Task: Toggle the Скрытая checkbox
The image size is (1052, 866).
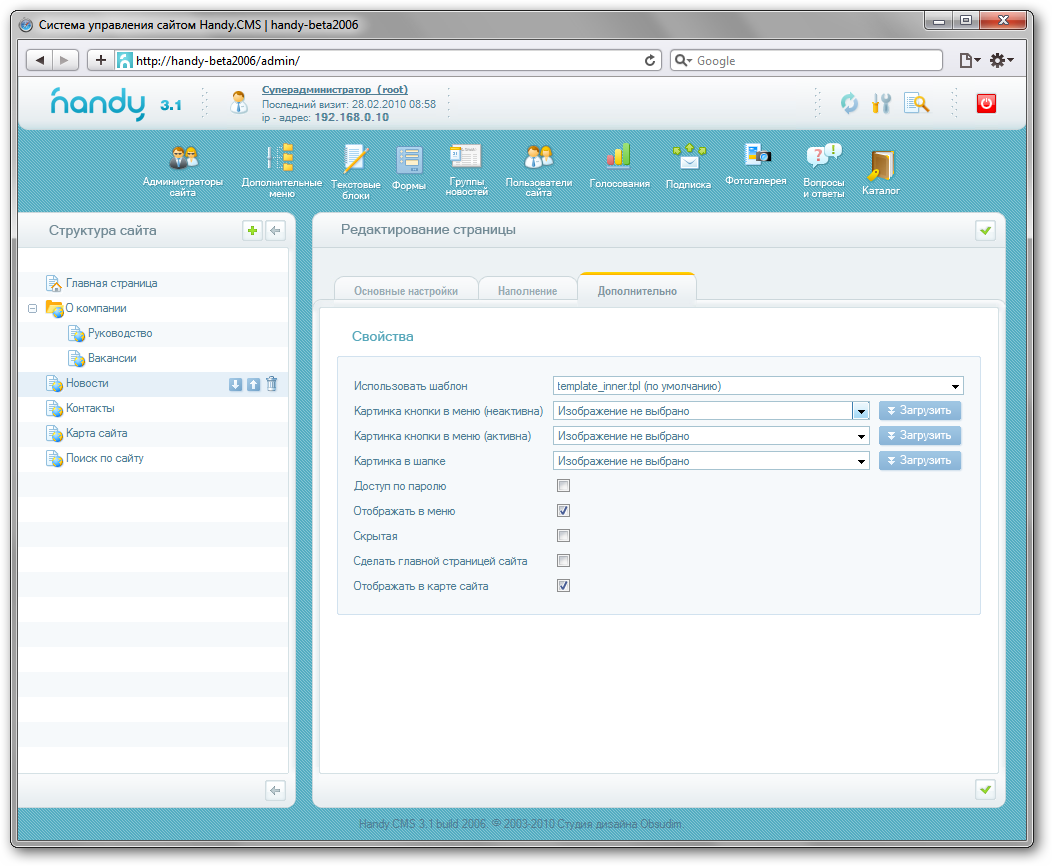Action: tap(563, 536)
